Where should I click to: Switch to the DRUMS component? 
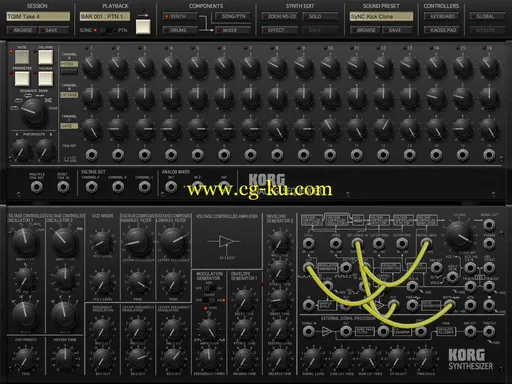[x=180, y=30]
